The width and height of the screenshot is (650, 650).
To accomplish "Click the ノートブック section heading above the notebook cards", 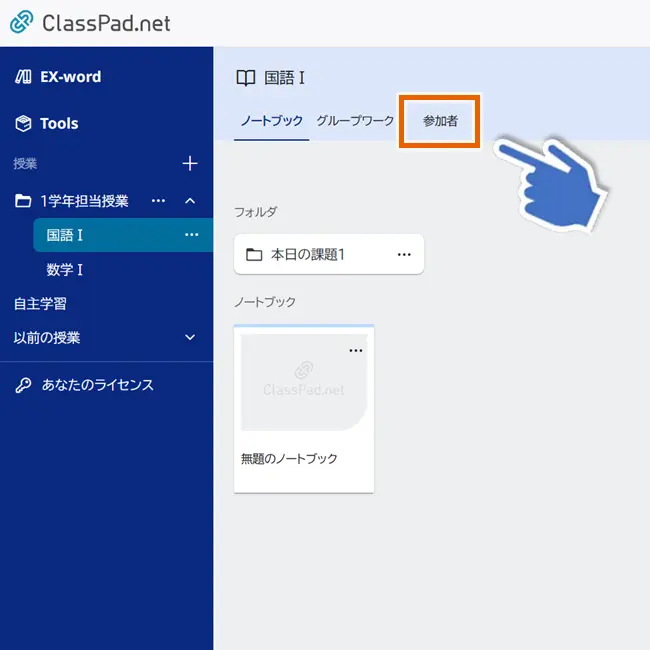I will pos(265,302).
